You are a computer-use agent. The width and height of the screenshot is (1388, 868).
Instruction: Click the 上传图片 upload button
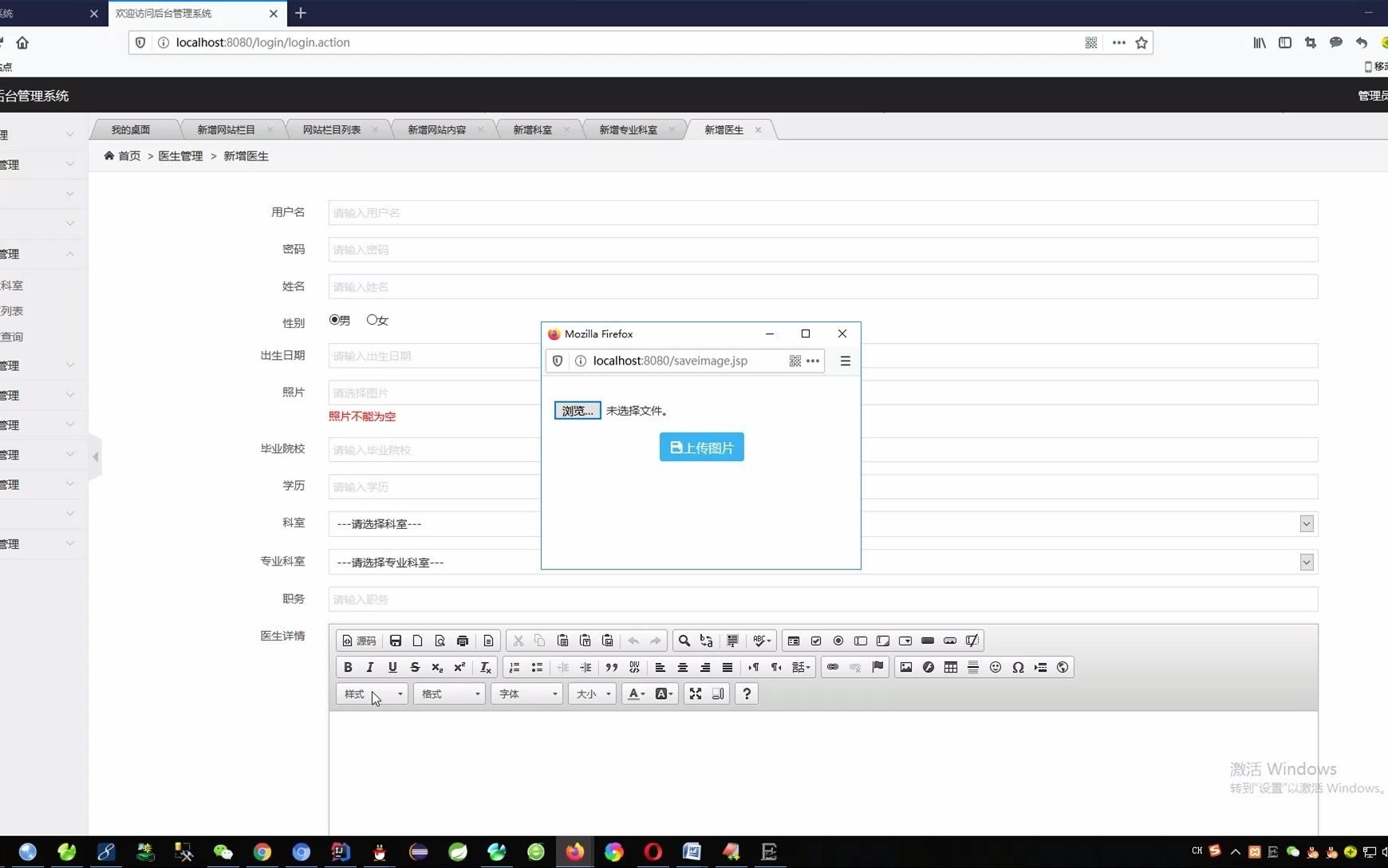[700, 447]
